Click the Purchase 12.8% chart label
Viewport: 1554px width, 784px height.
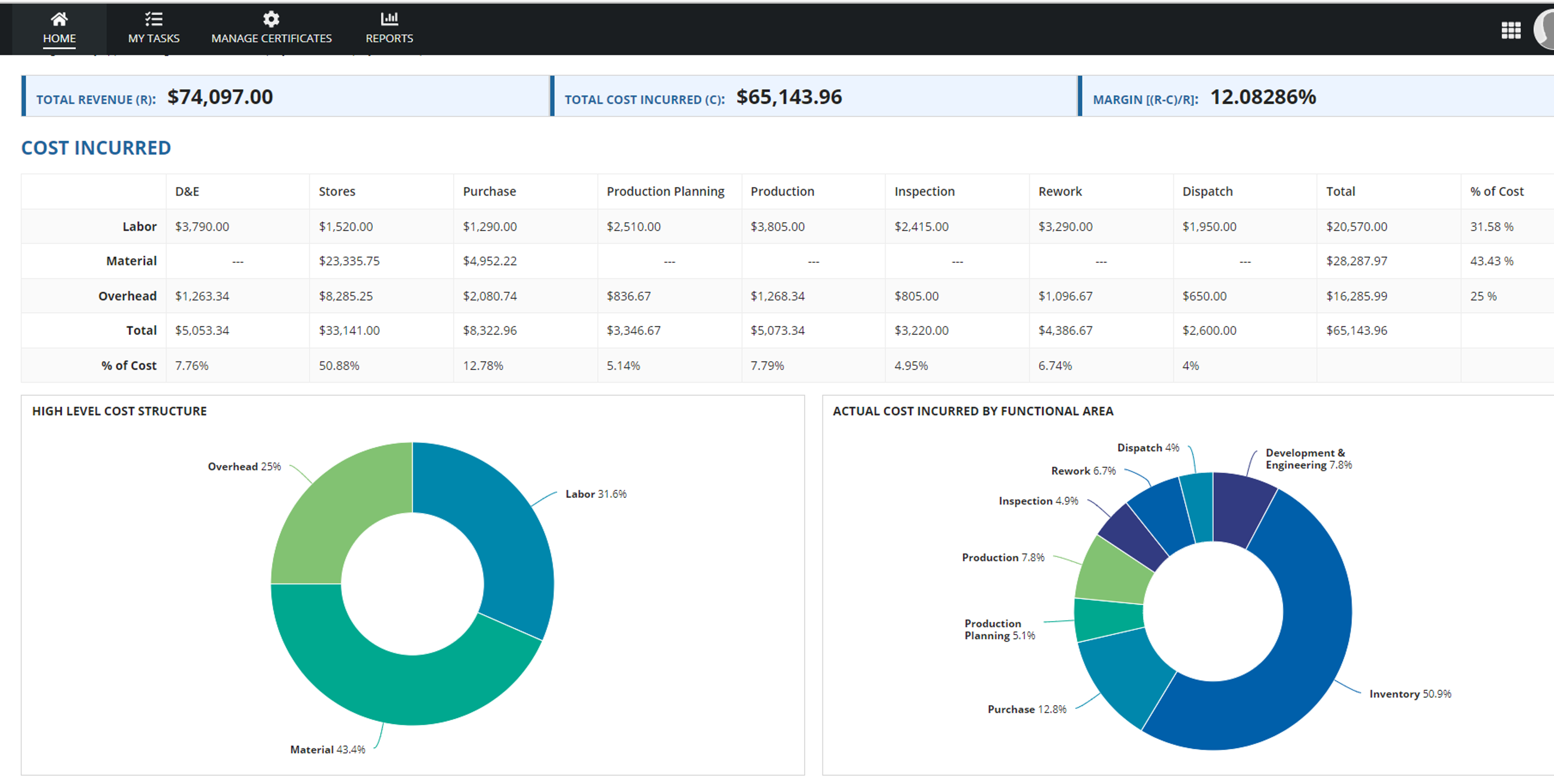1027,709
